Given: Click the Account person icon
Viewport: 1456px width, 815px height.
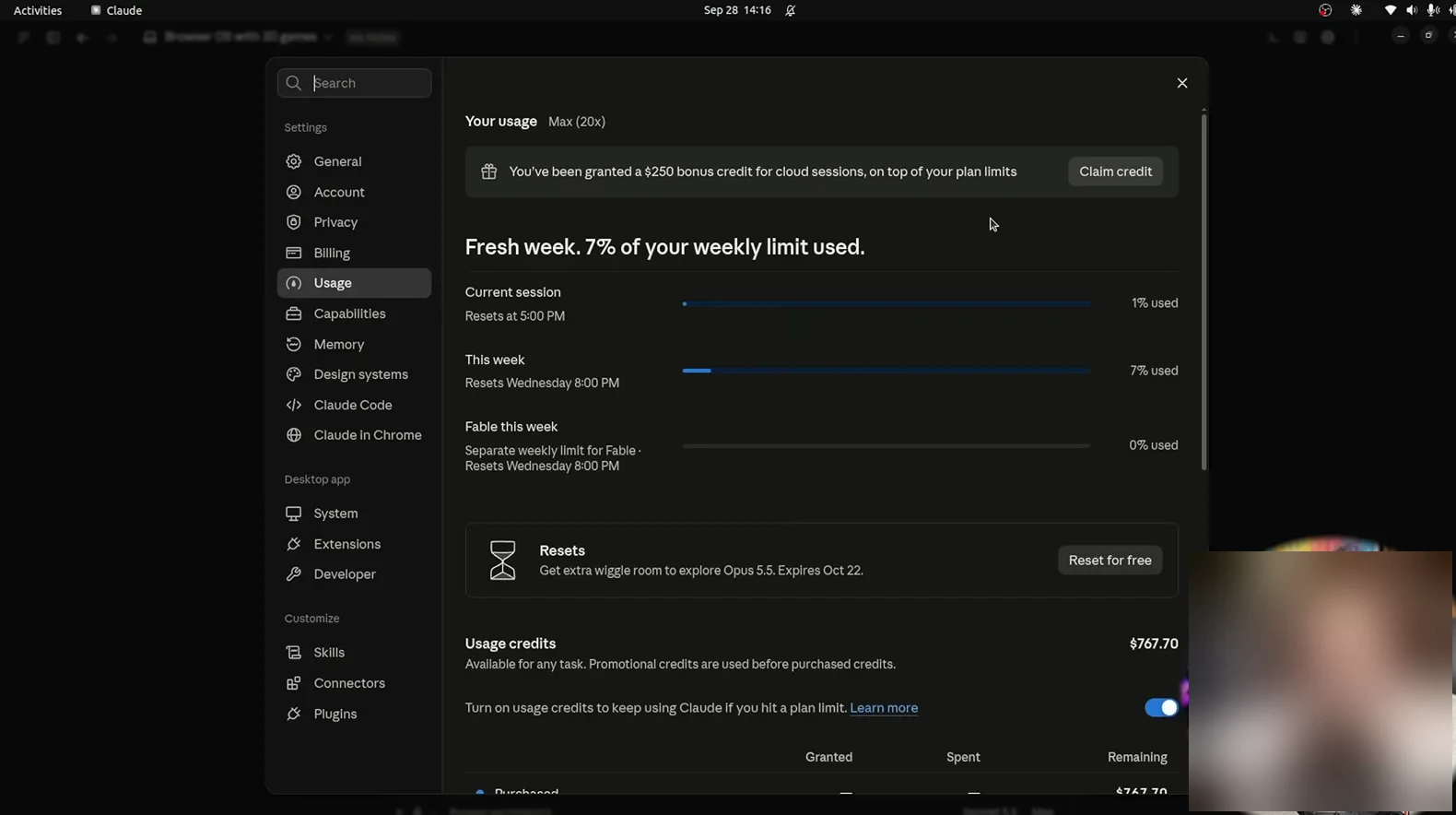Looking at the screenshot, I should click(x=294, y=192).
